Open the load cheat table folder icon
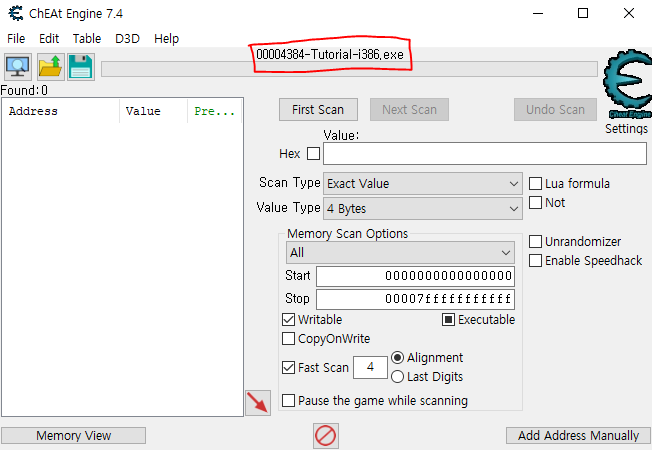This screenshot has width=652, height=450. [50, 67]
